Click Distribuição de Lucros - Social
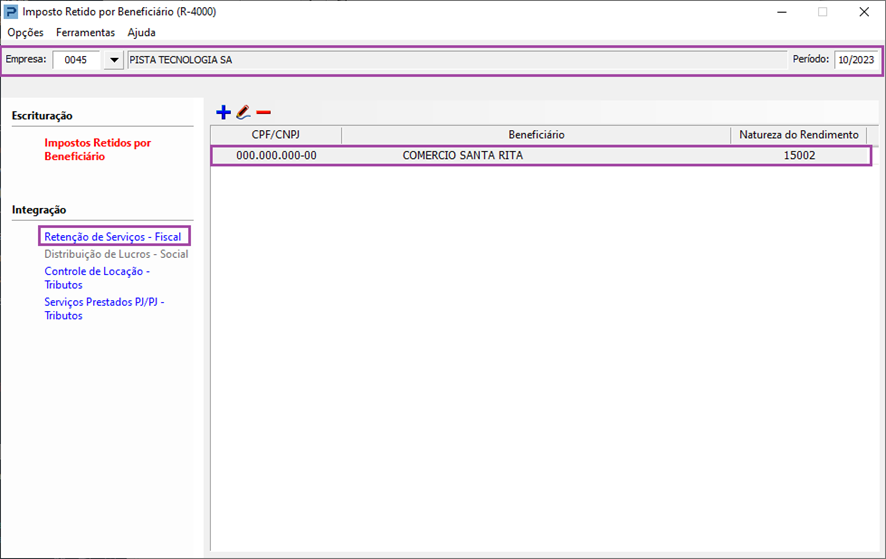 click(x=116, y=254)
